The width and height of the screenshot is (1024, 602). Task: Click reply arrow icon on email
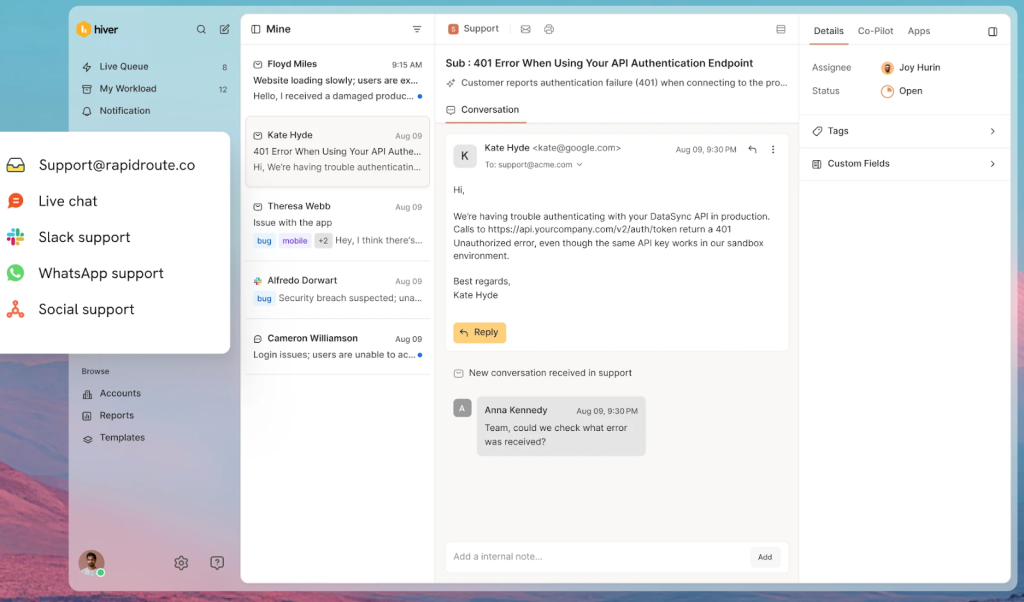(x=752, y=150)
